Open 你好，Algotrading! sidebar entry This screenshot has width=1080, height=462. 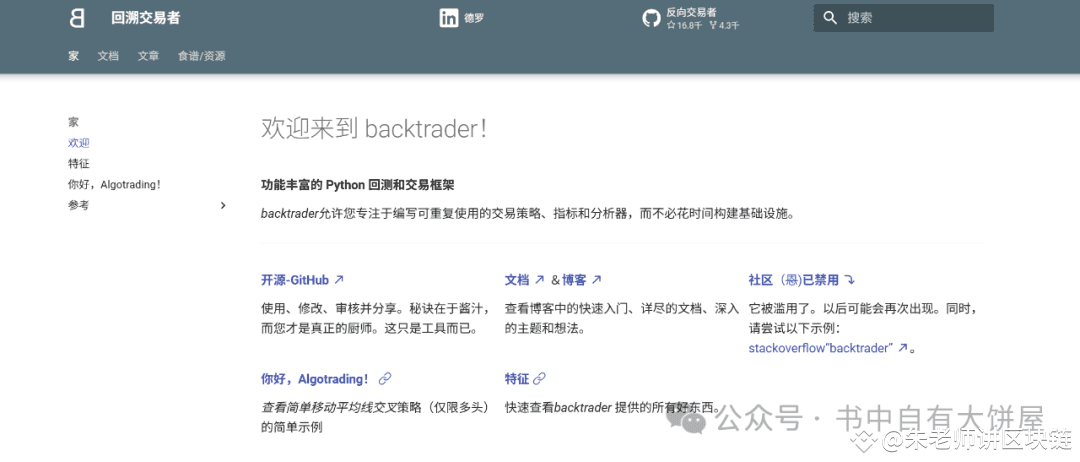[114, 185]
